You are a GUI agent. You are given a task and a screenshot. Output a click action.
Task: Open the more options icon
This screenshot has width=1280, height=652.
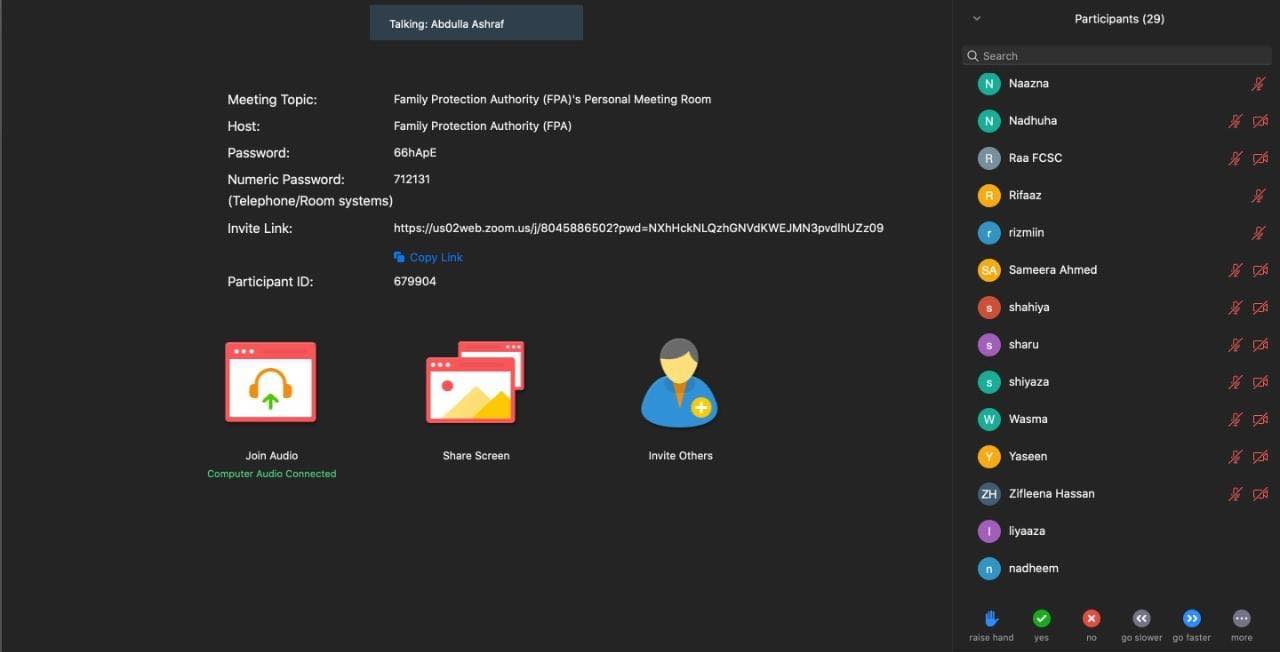click(x=1241, y=619)
